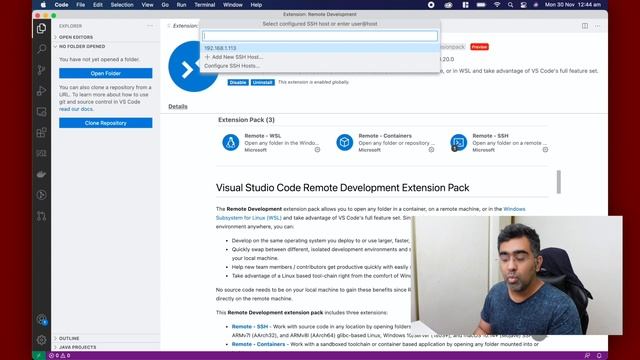Open errors and warnings count in status bar

[x=60, y=356]
